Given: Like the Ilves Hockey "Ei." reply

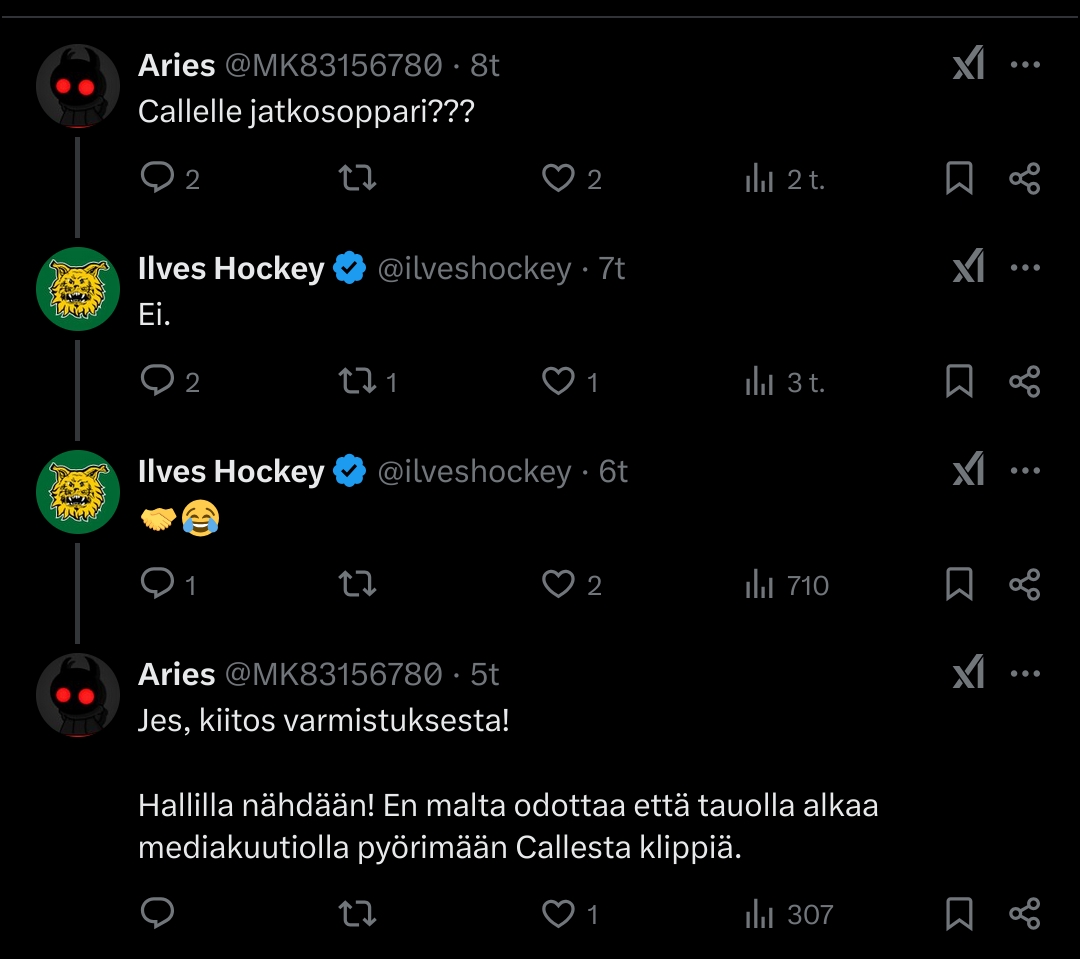Looking at the screenshot, I should [x=558, y=382].
